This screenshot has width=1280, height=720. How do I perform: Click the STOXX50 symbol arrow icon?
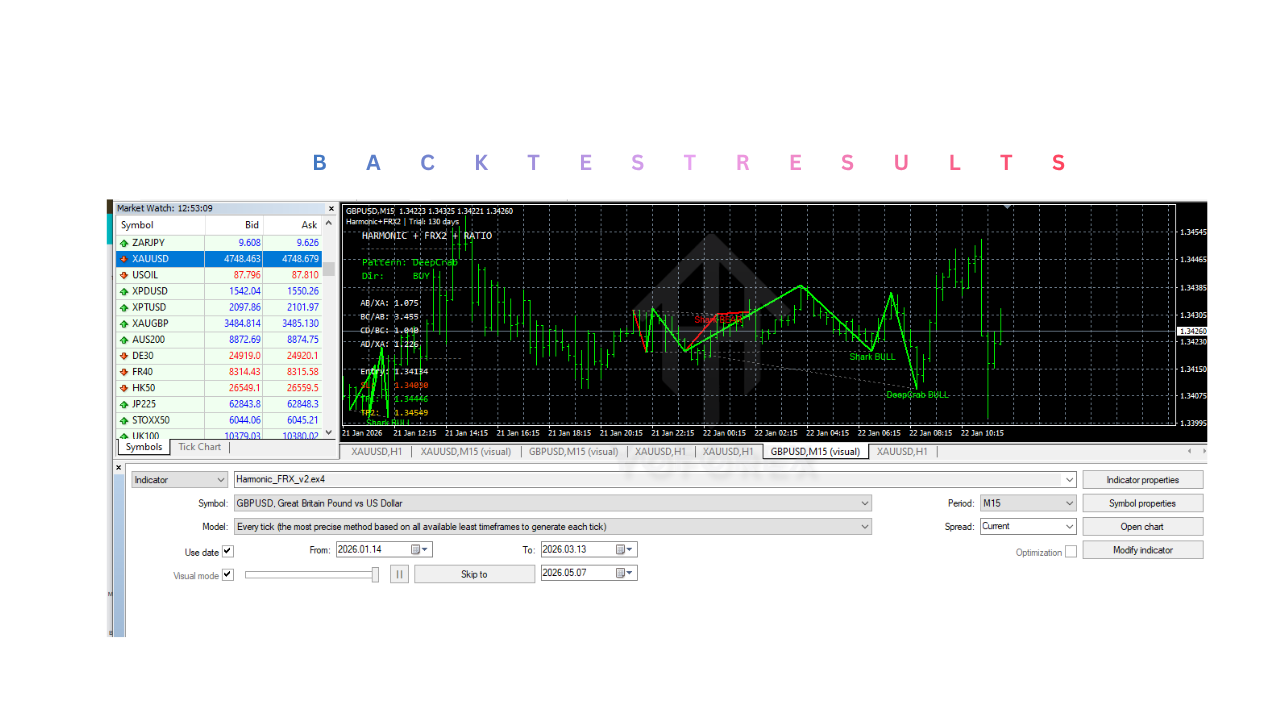[124, 420]
